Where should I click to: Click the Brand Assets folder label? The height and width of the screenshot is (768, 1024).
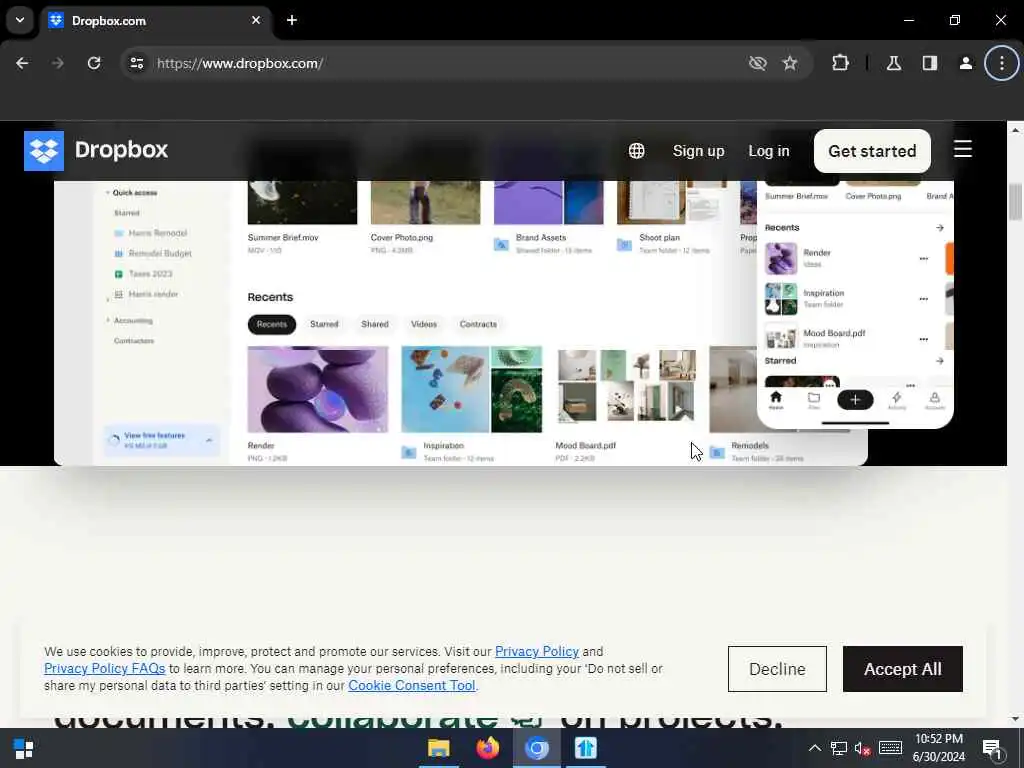(541, 238)
